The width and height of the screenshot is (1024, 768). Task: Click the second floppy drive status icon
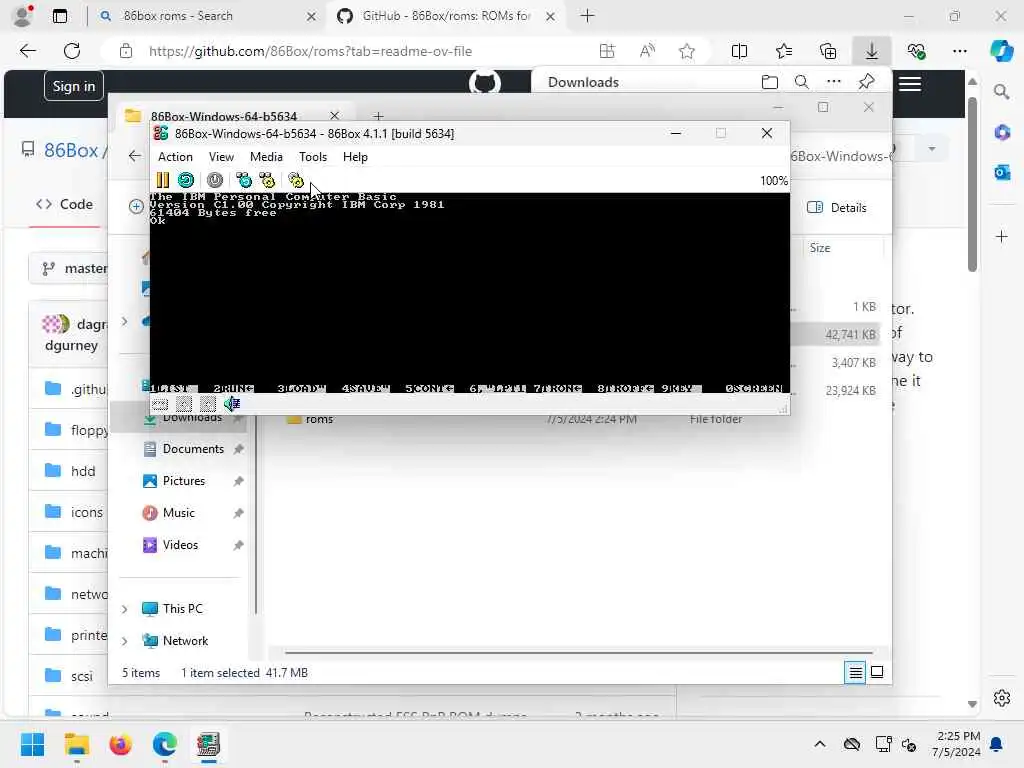coord(208,404)
